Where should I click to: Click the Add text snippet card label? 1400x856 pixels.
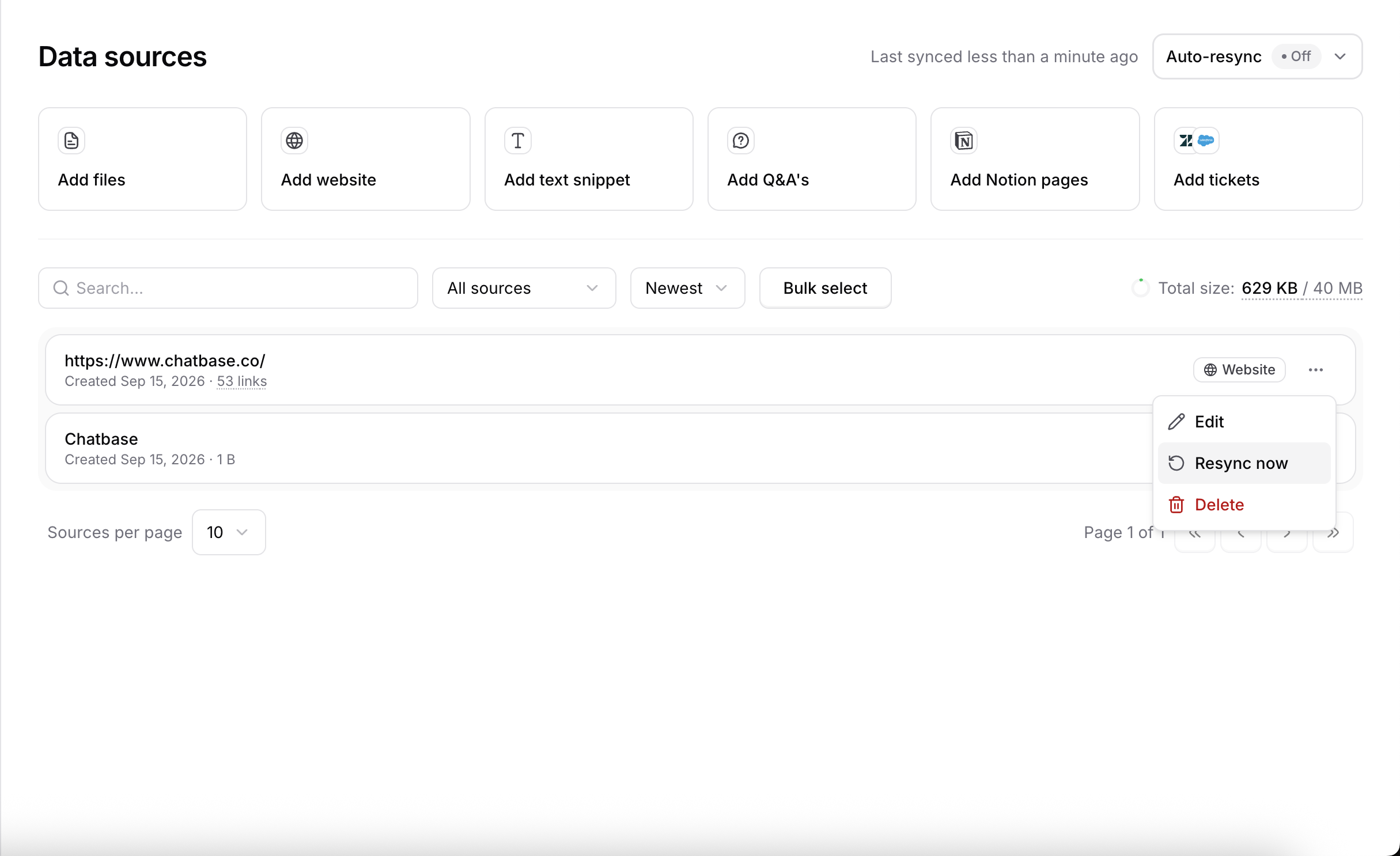(567, 180)
